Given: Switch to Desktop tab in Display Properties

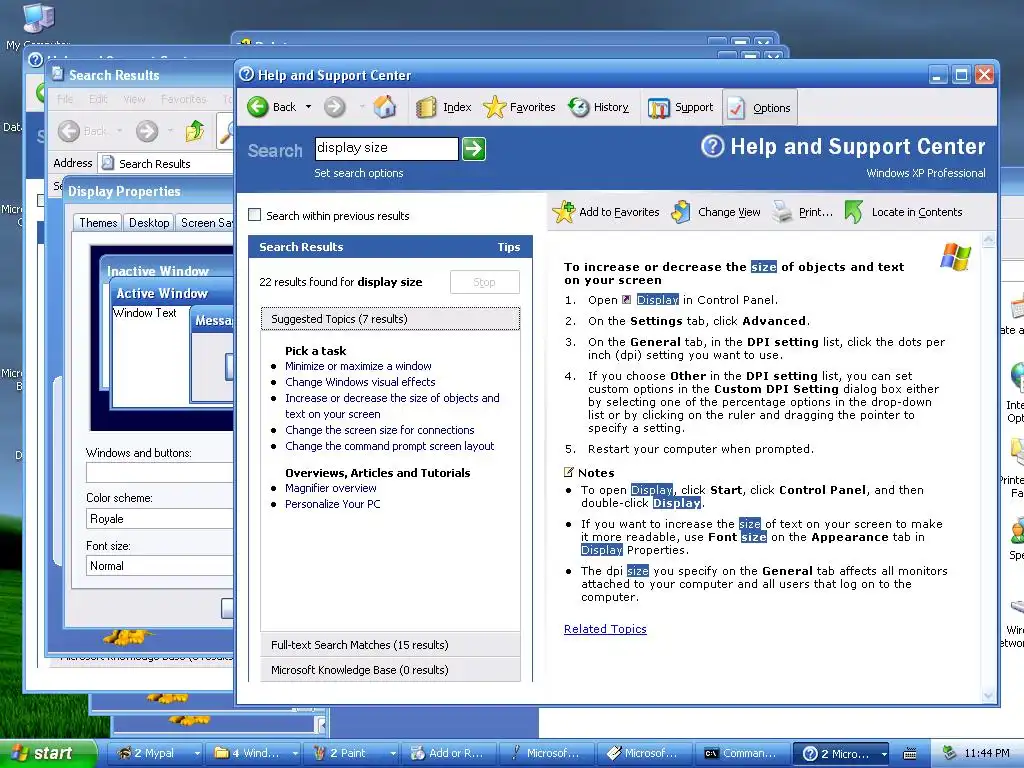Looking at the screenshot, I should pos(149,223).
